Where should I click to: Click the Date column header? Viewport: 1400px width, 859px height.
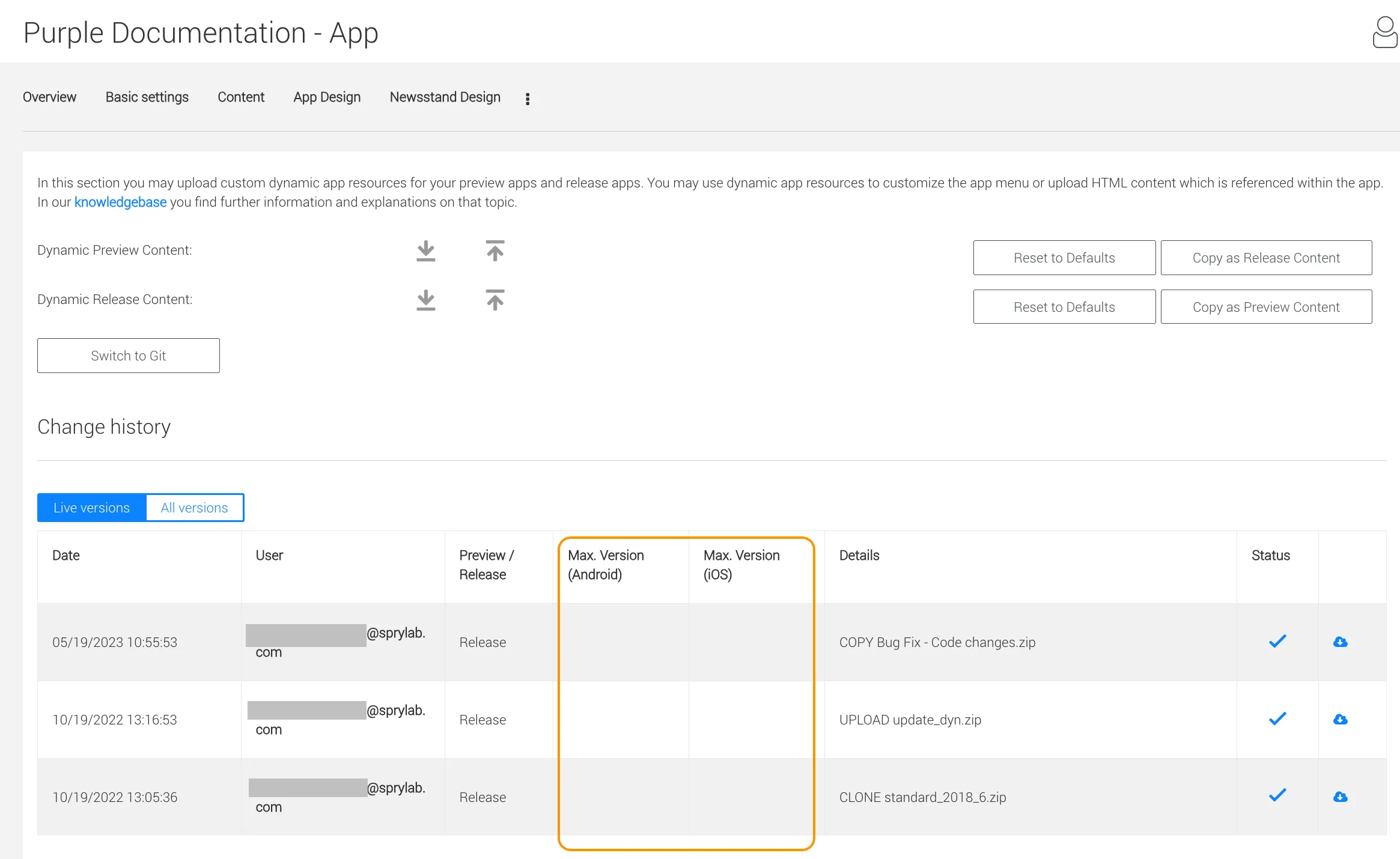click(x=66, y=556)
